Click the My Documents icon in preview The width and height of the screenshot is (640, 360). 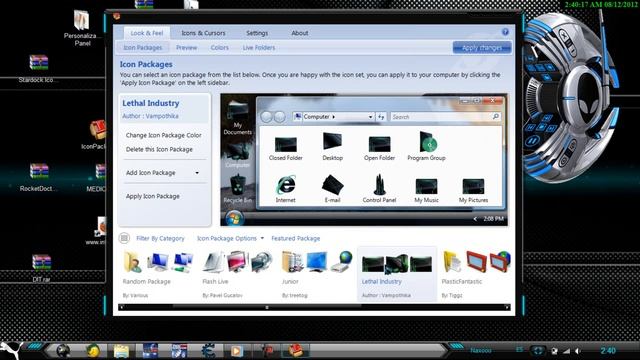[x=238, y=118]
